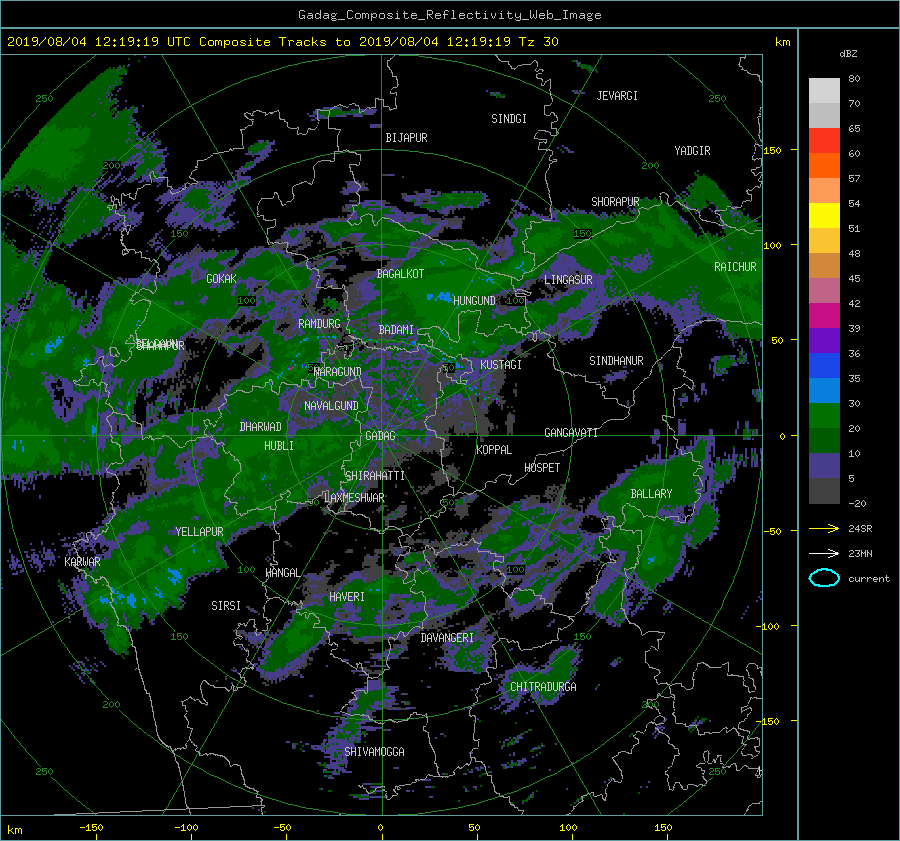Click the YELLAPUR city label
The image size is (900, 841).
(x=199, y=532)
